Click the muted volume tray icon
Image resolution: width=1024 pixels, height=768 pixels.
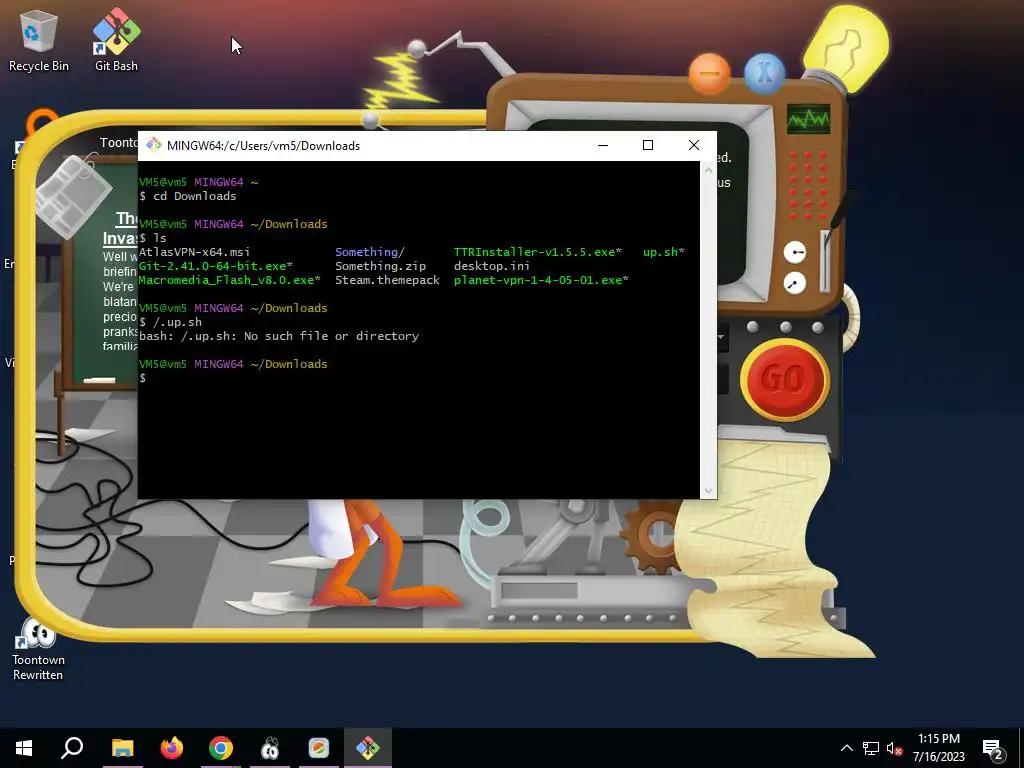(894, 748)
